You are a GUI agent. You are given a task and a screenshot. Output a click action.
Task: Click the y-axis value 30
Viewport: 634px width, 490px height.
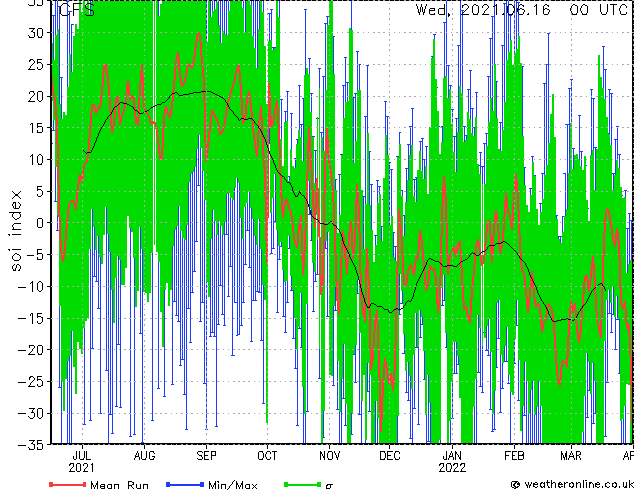click(36, 33)
